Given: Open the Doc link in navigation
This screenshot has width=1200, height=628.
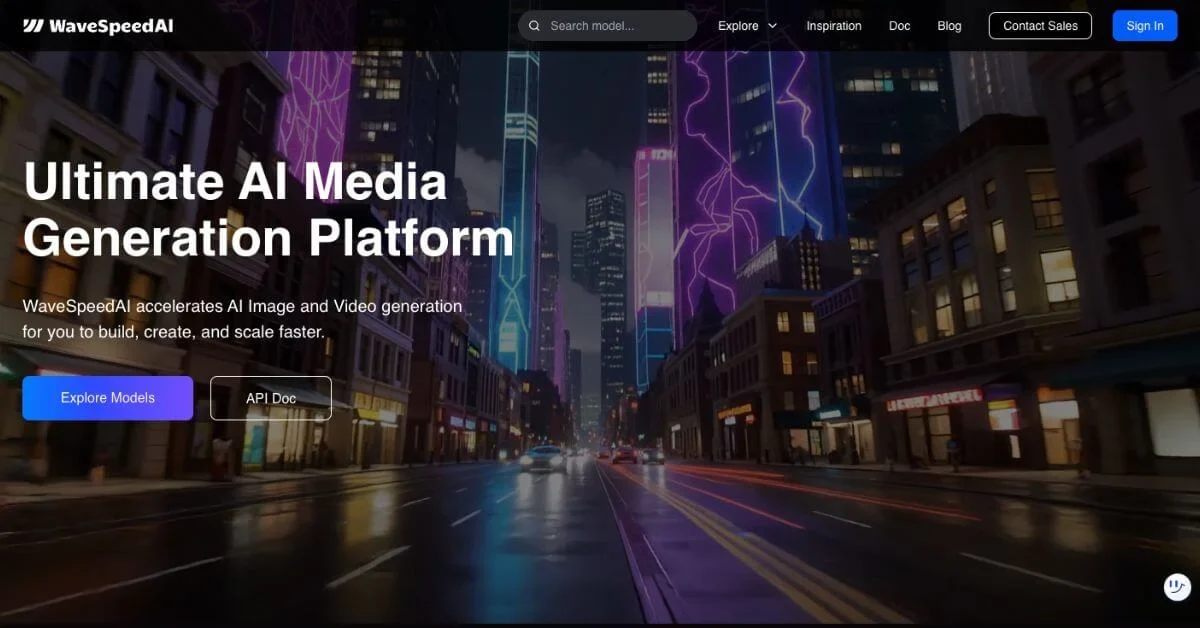Looking at the screenshot, I should [899, 26].
